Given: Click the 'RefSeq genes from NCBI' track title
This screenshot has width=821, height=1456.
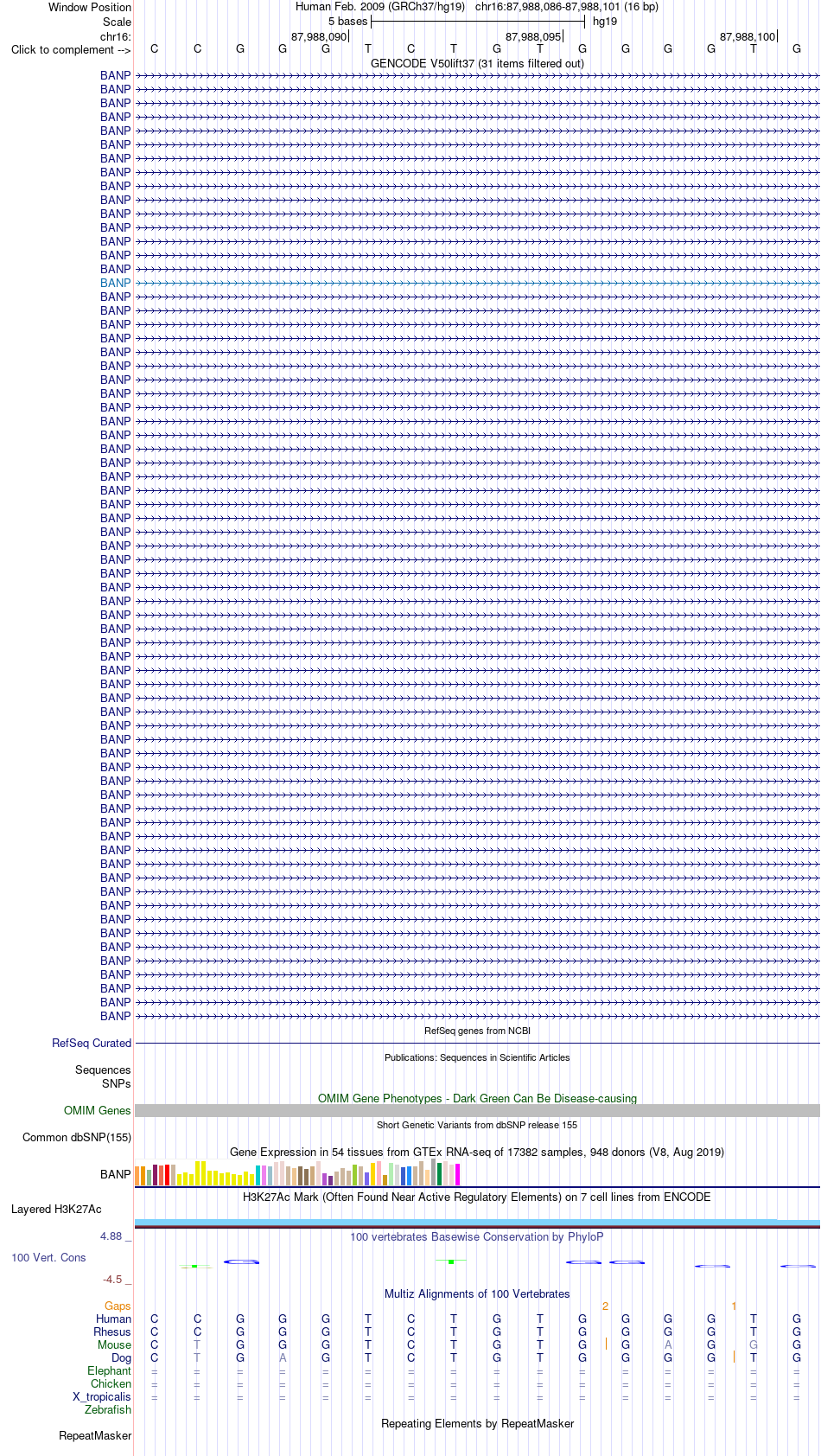Looking at the screenshot, I should 477,1031.
